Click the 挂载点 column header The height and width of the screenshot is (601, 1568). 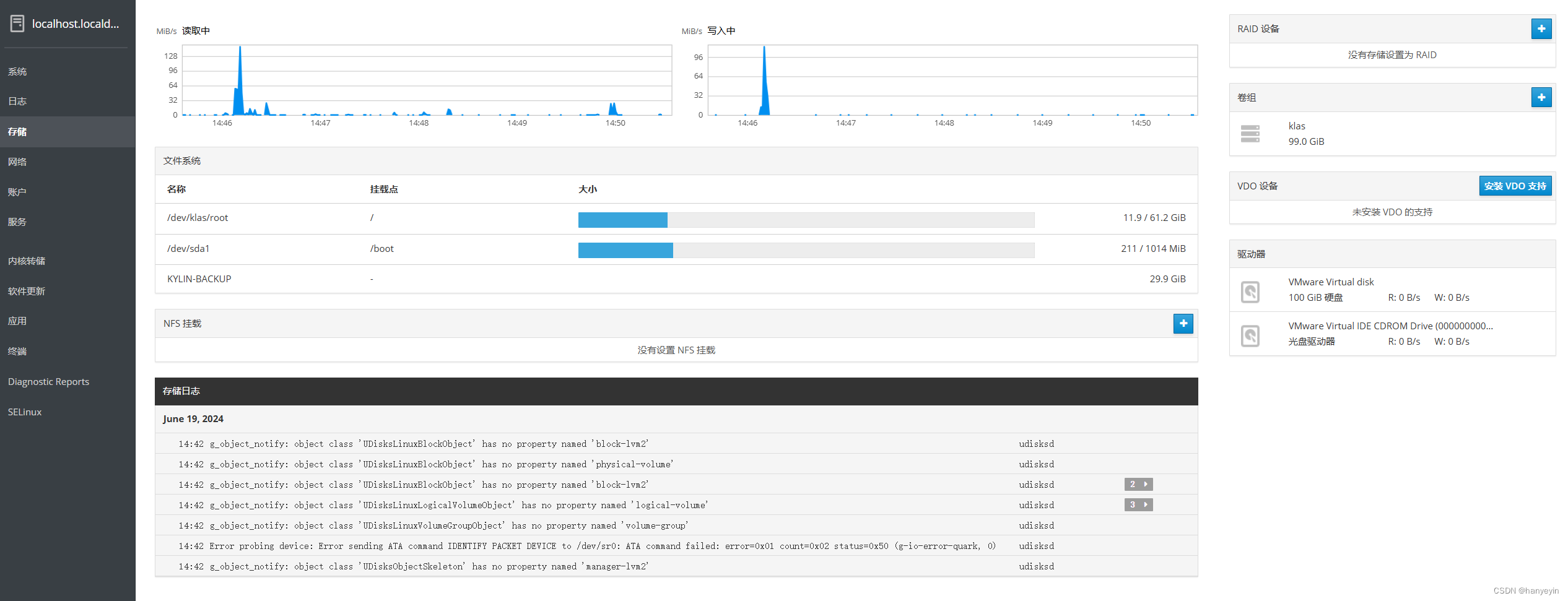[384, 189]
